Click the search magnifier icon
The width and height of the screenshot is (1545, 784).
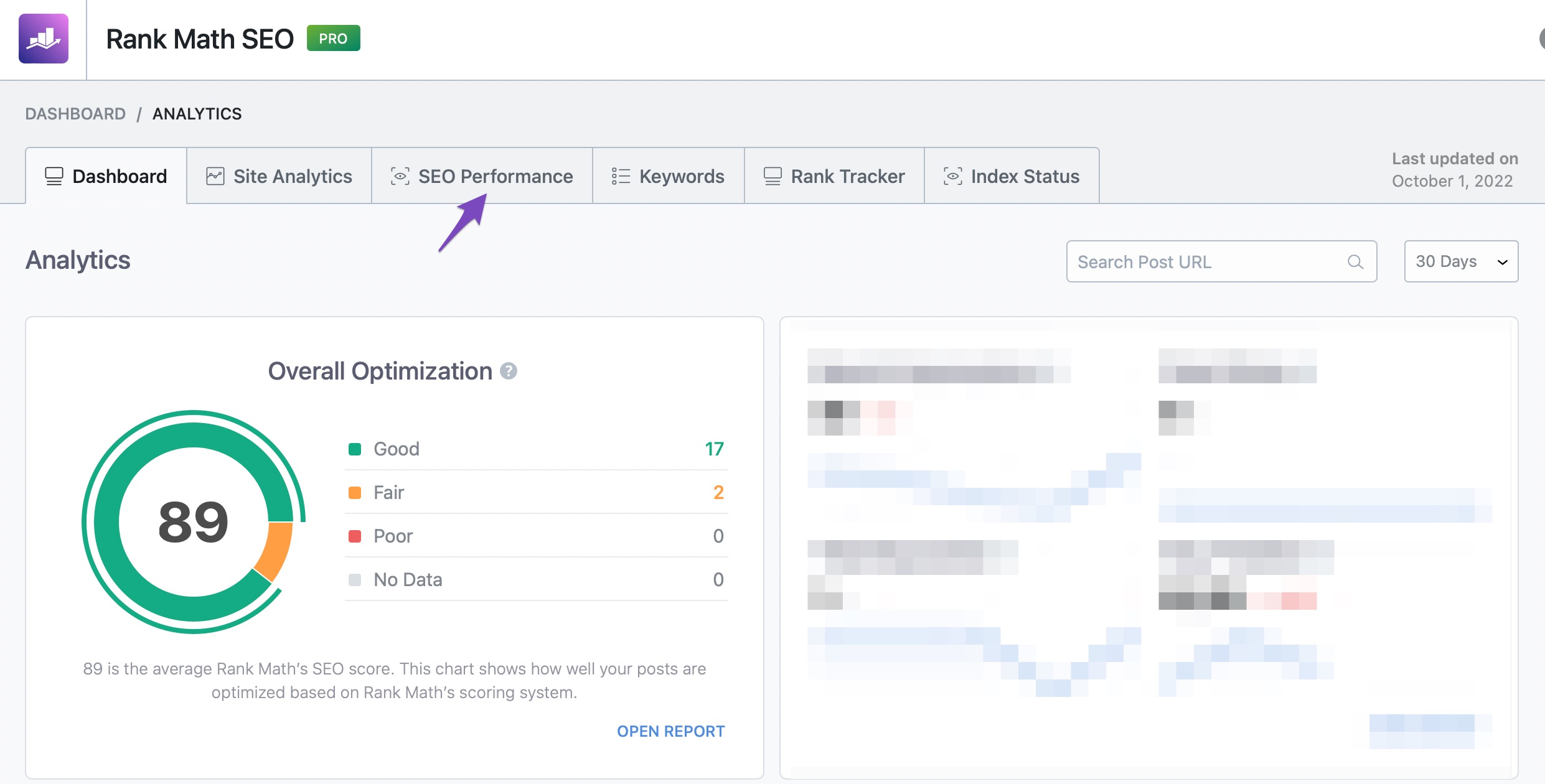pyautogui.click(x=1355, y=262)
